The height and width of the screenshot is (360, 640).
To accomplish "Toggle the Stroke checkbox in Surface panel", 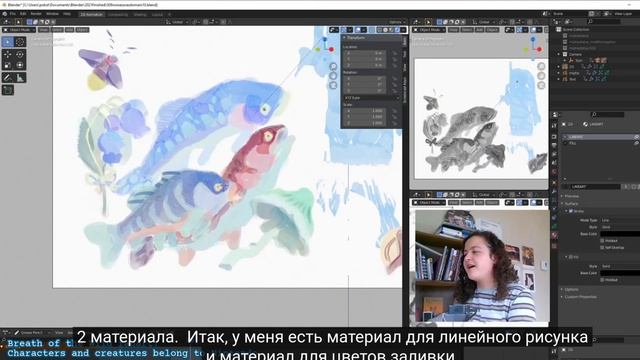I will point(571,211).
